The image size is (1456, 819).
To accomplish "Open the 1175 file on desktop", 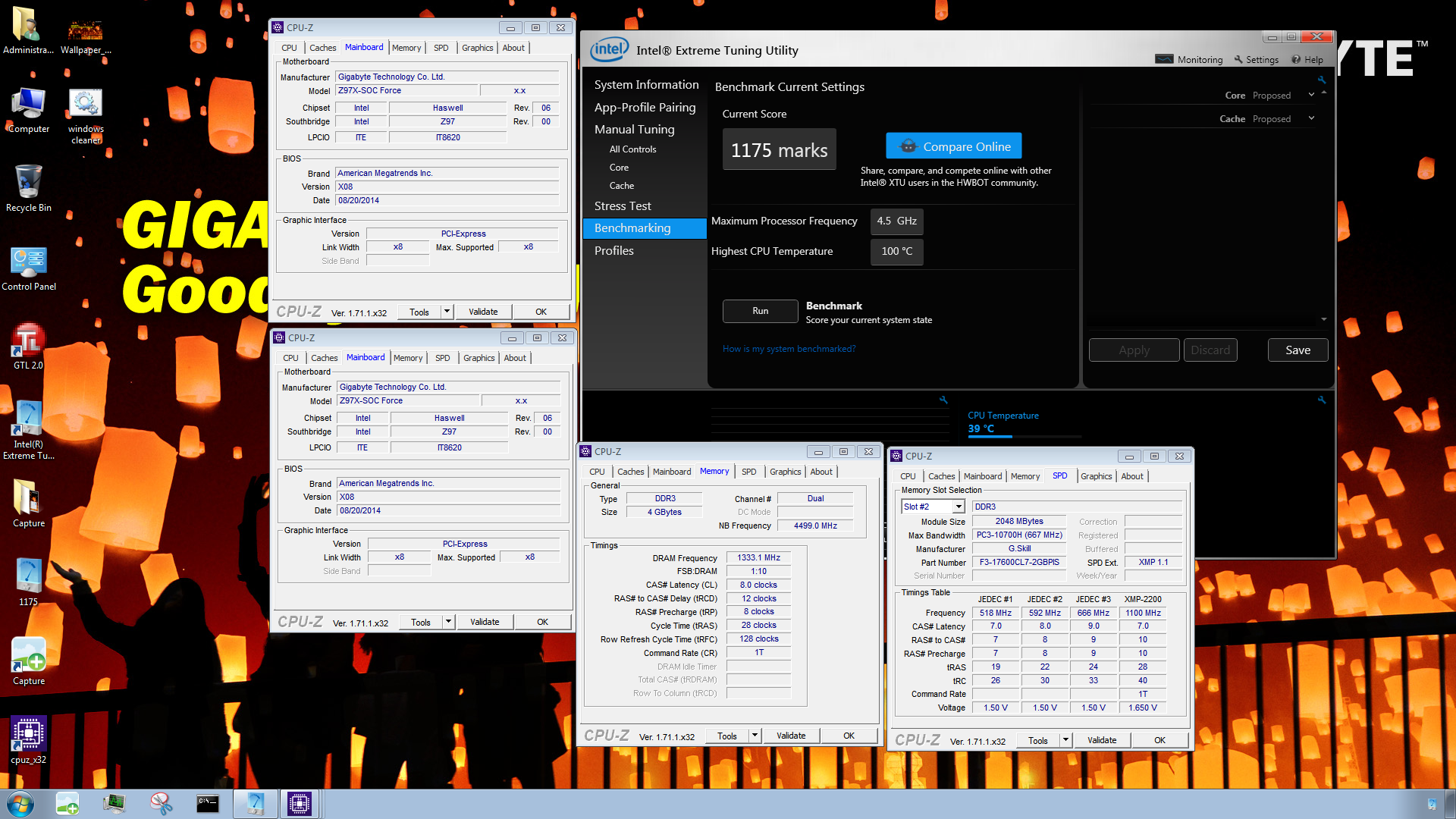I will [28, 582].
